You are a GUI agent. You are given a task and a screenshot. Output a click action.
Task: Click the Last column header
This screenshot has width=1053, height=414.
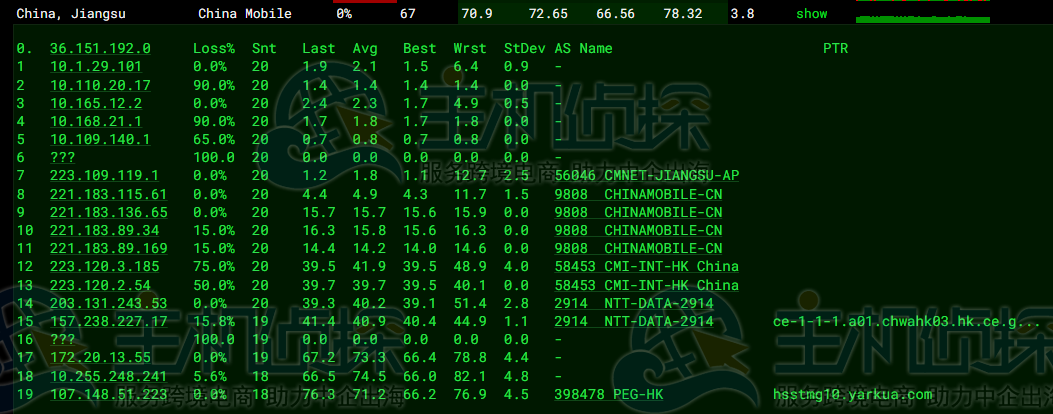point(319,48)
